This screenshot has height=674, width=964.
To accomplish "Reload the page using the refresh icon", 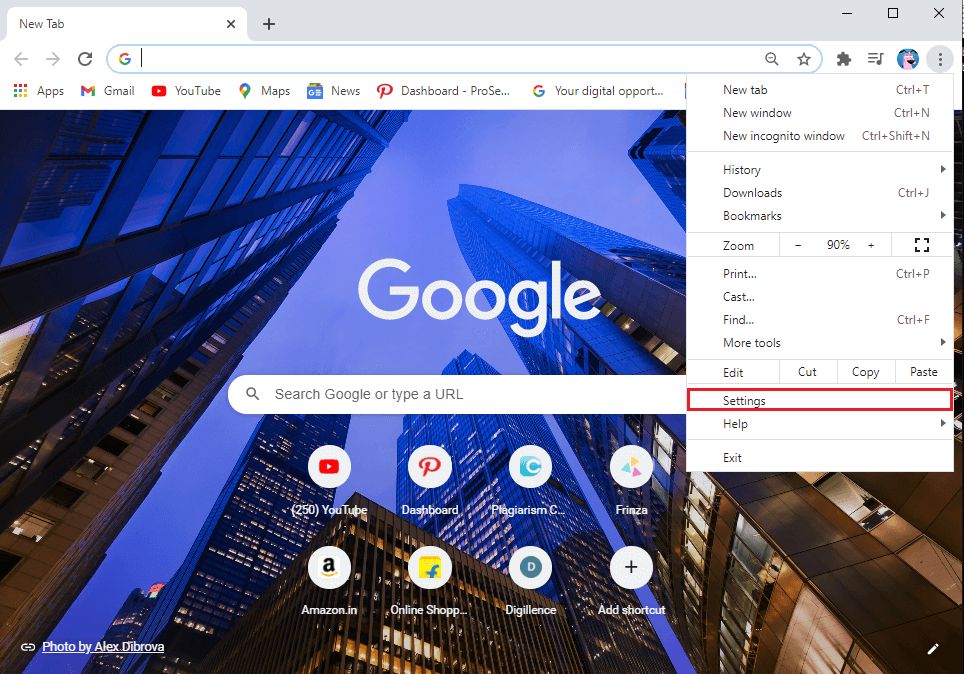I will click(x=85, y=59).
